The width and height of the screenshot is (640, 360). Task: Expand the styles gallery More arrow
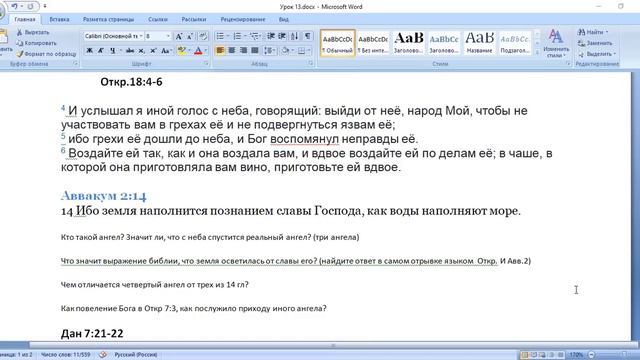click(x=537, y=52)
